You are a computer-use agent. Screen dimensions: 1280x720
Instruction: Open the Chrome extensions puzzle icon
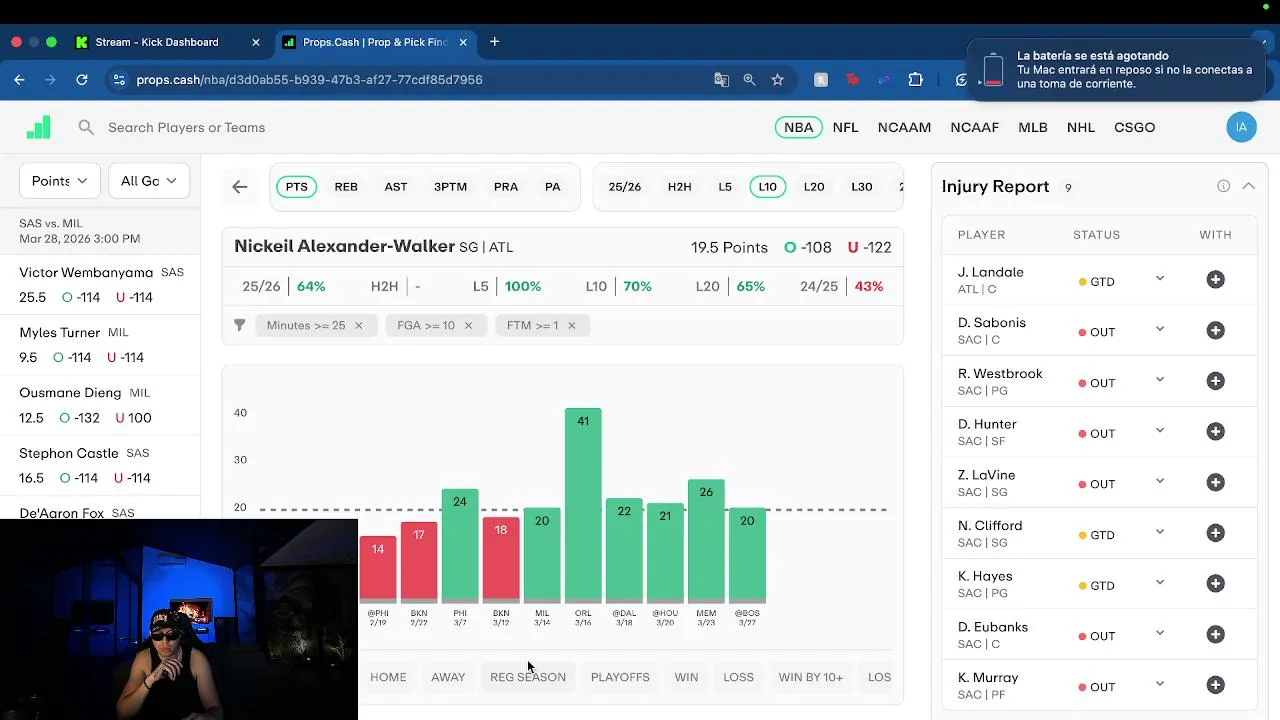point(915,79)
